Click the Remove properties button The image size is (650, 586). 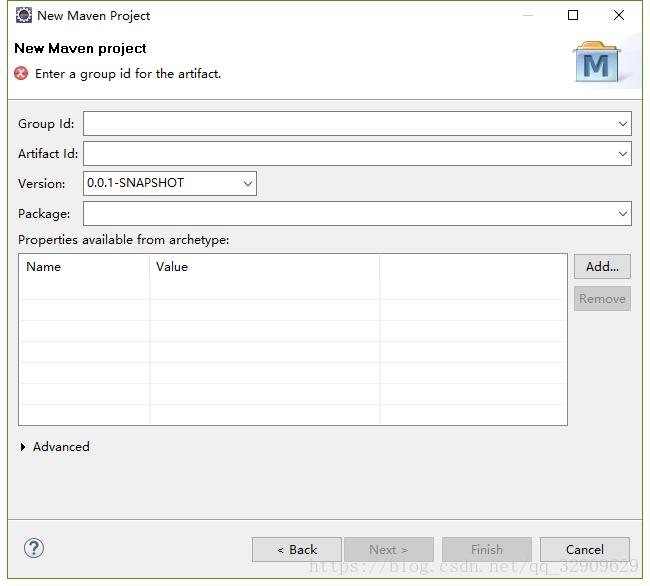(x=602, y=299)
